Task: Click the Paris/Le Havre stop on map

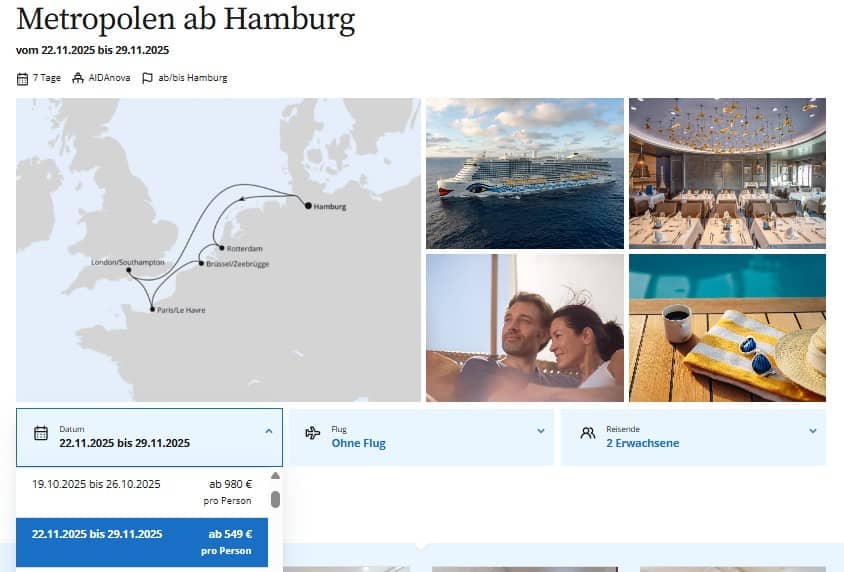Action: tap(152, 310)
